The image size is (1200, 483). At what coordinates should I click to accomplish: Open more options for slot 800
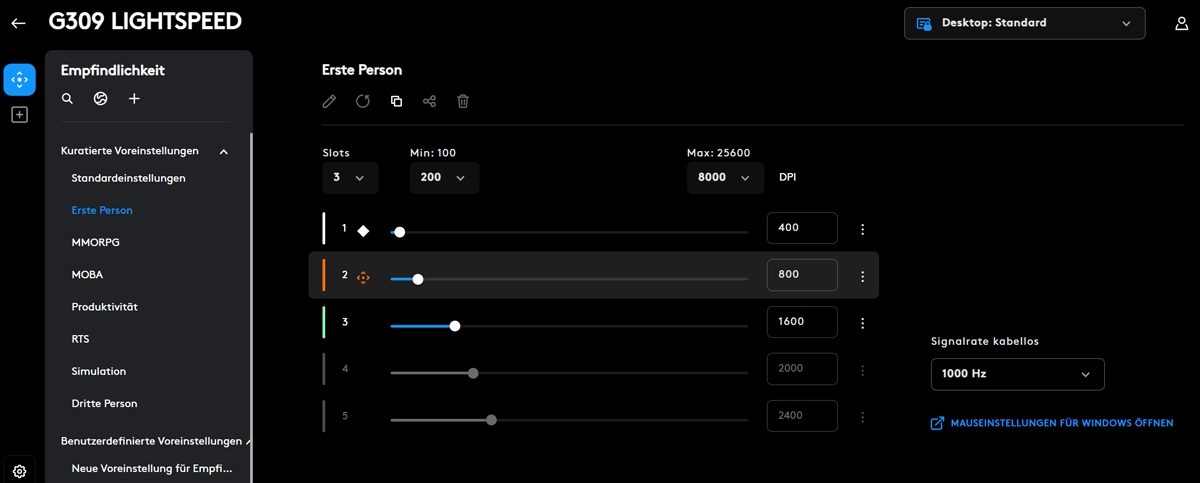(x=862, y=276)
